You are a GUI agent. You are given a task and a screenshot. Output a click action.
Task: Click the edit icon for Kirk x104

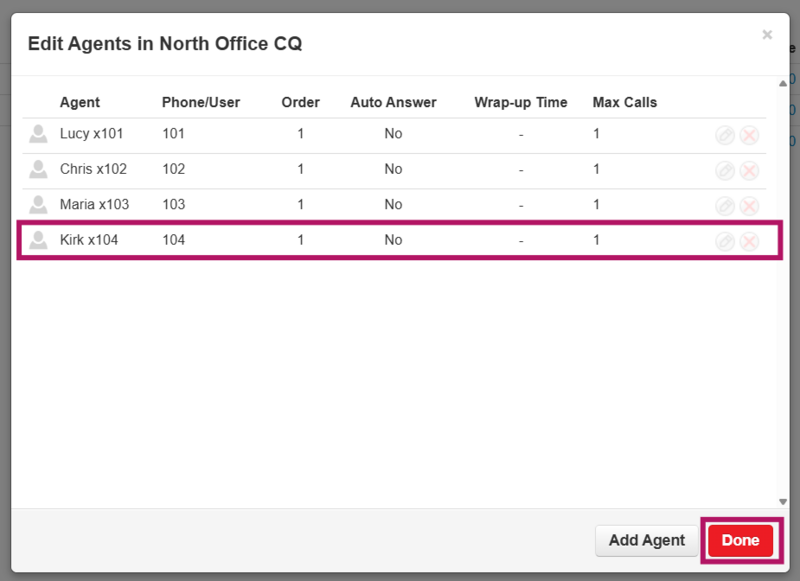(x=725, y=241)
